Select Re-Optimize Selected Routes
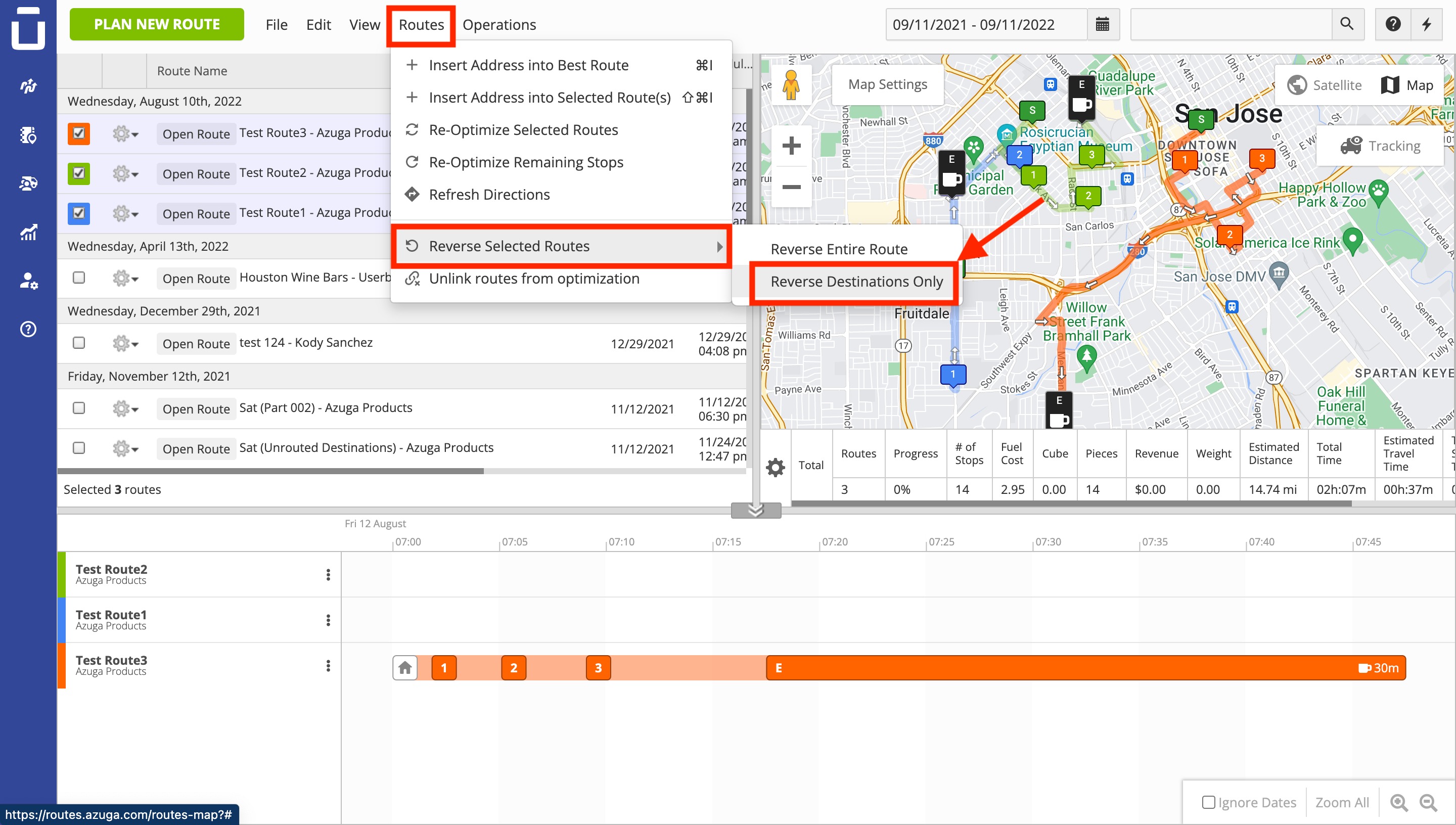The height and width of the screenshot is (825, 1456). 523,130
